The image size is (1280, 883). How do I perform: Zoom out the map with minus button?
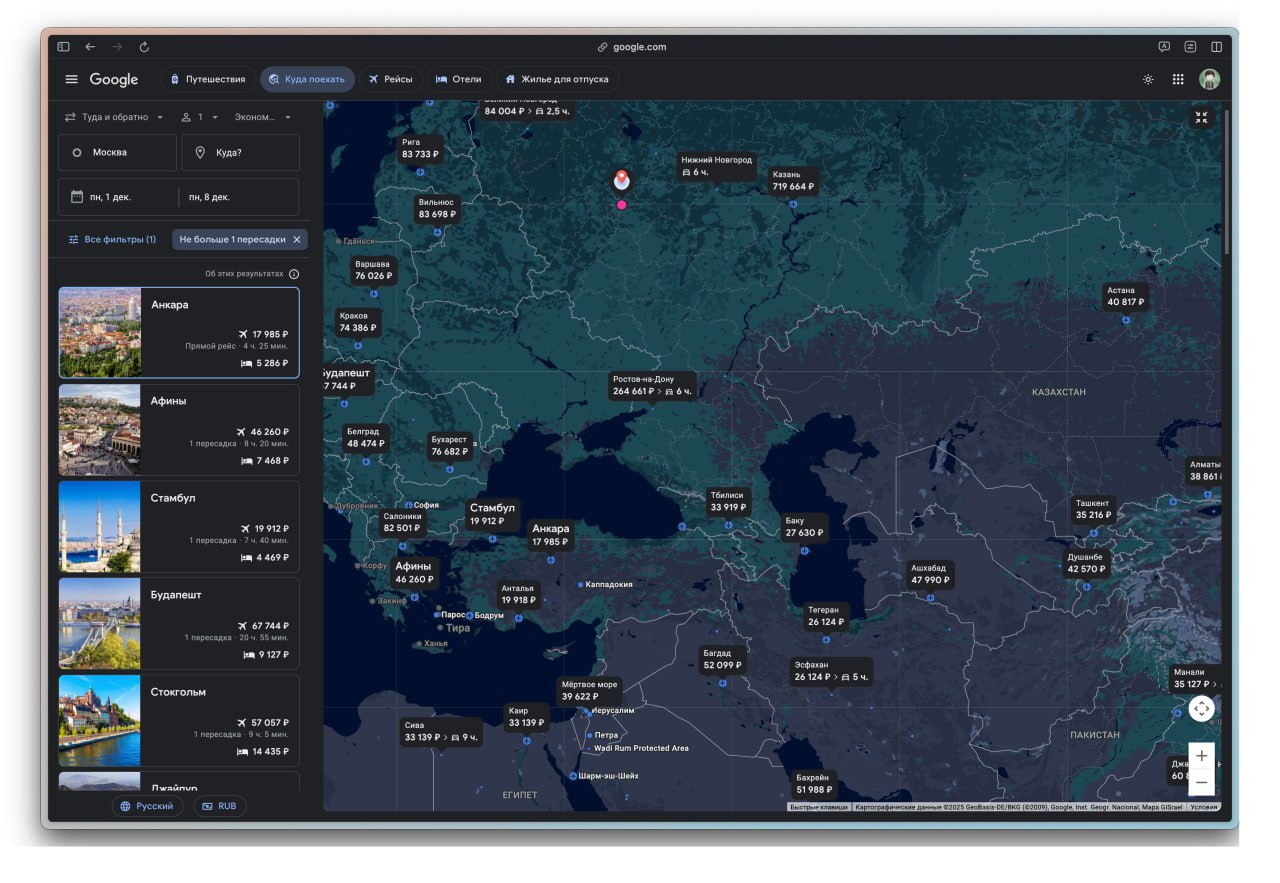(x=1201, y=782)
